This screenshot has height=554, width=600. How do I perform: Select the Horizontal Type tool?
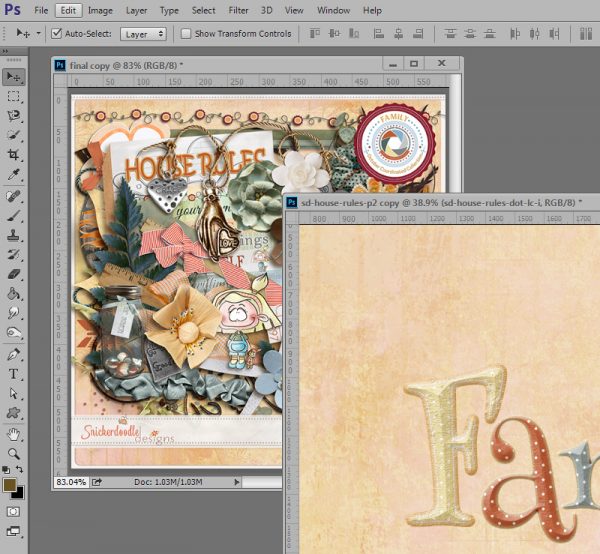tap(14, 374)
